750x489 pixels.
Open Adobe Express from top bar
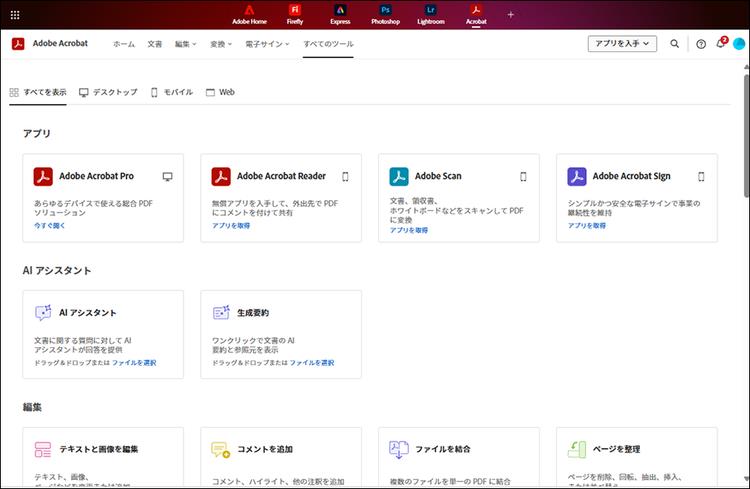click(x=340, y=14)
